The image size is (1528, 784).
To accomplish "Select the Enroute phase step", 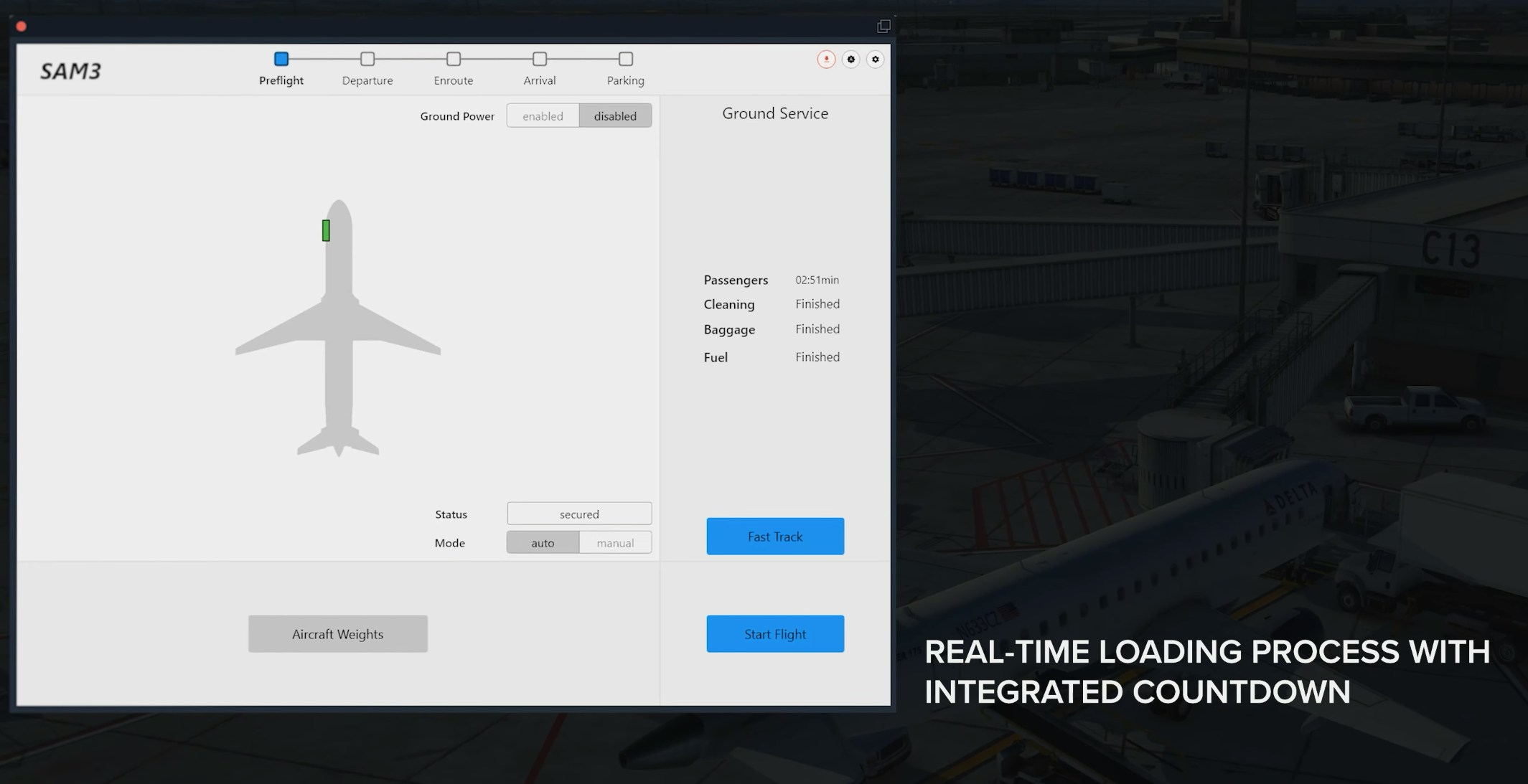I will pyautogui.click(x=454, y=60).
